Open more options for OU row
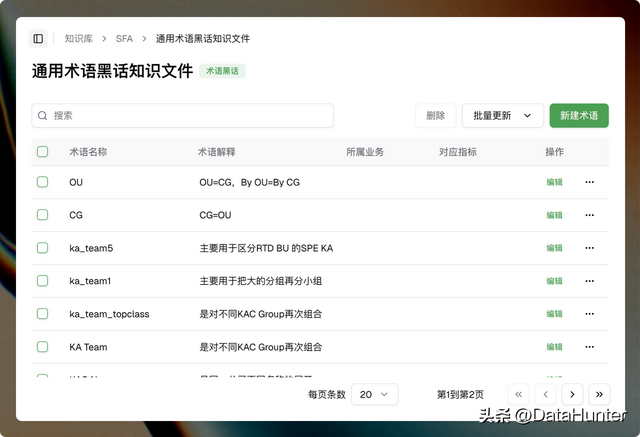Screen dimensions: 640x437 click(x=589, y=182)
